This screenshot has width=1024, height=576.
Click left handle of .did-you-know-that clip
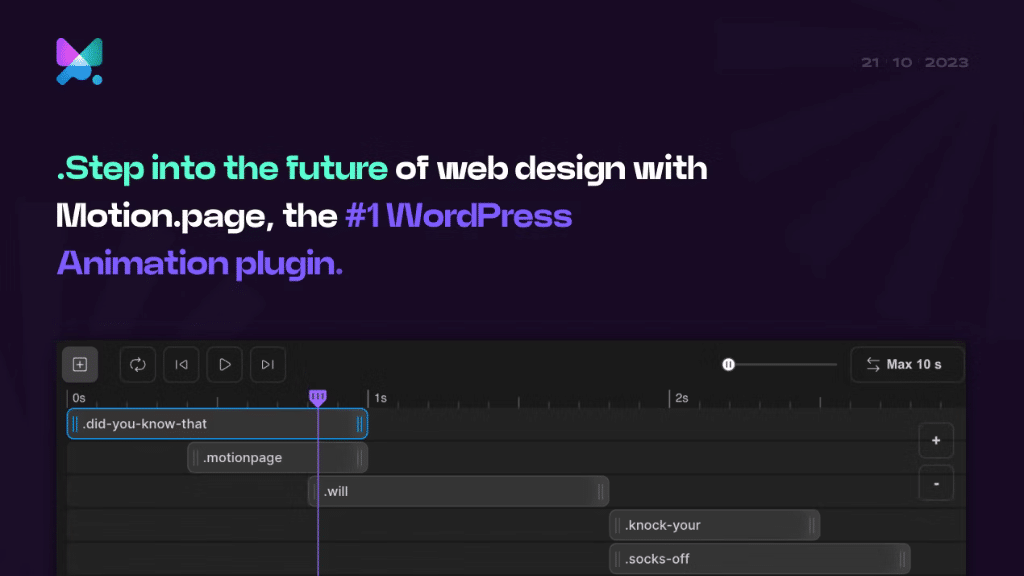coord(75,424)
